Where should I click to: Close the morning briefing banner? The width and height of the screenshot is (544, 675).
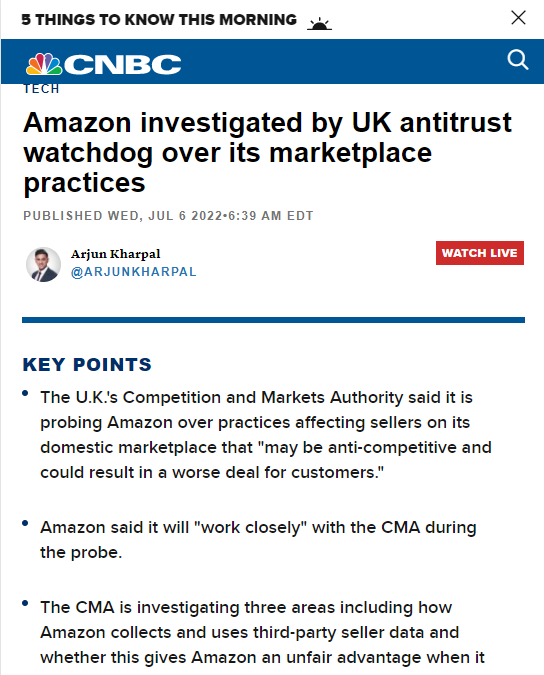518,18
